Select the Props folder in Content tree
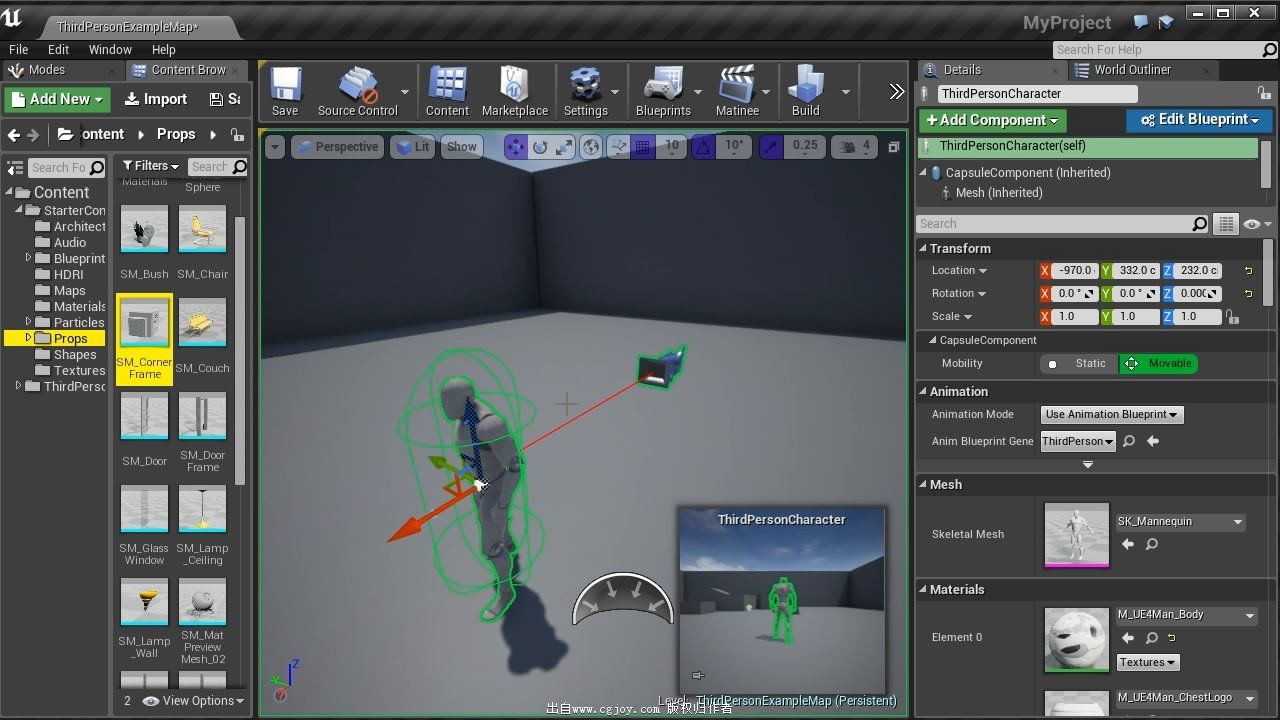This screenshot has width=1280, height=720. [x=70, y=338]
